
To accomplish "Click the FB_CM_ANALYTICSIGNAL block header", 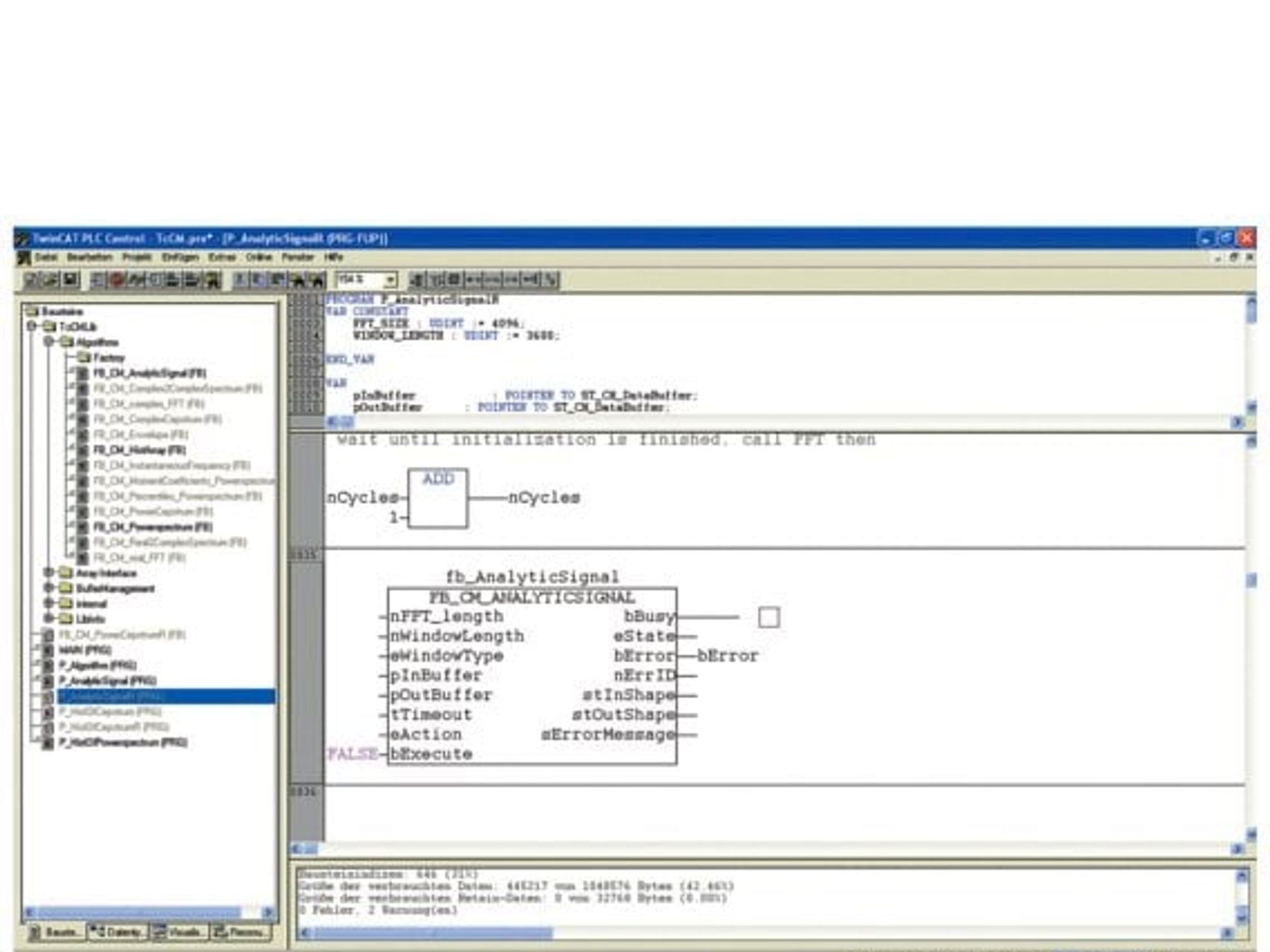I will click(532, 598).
